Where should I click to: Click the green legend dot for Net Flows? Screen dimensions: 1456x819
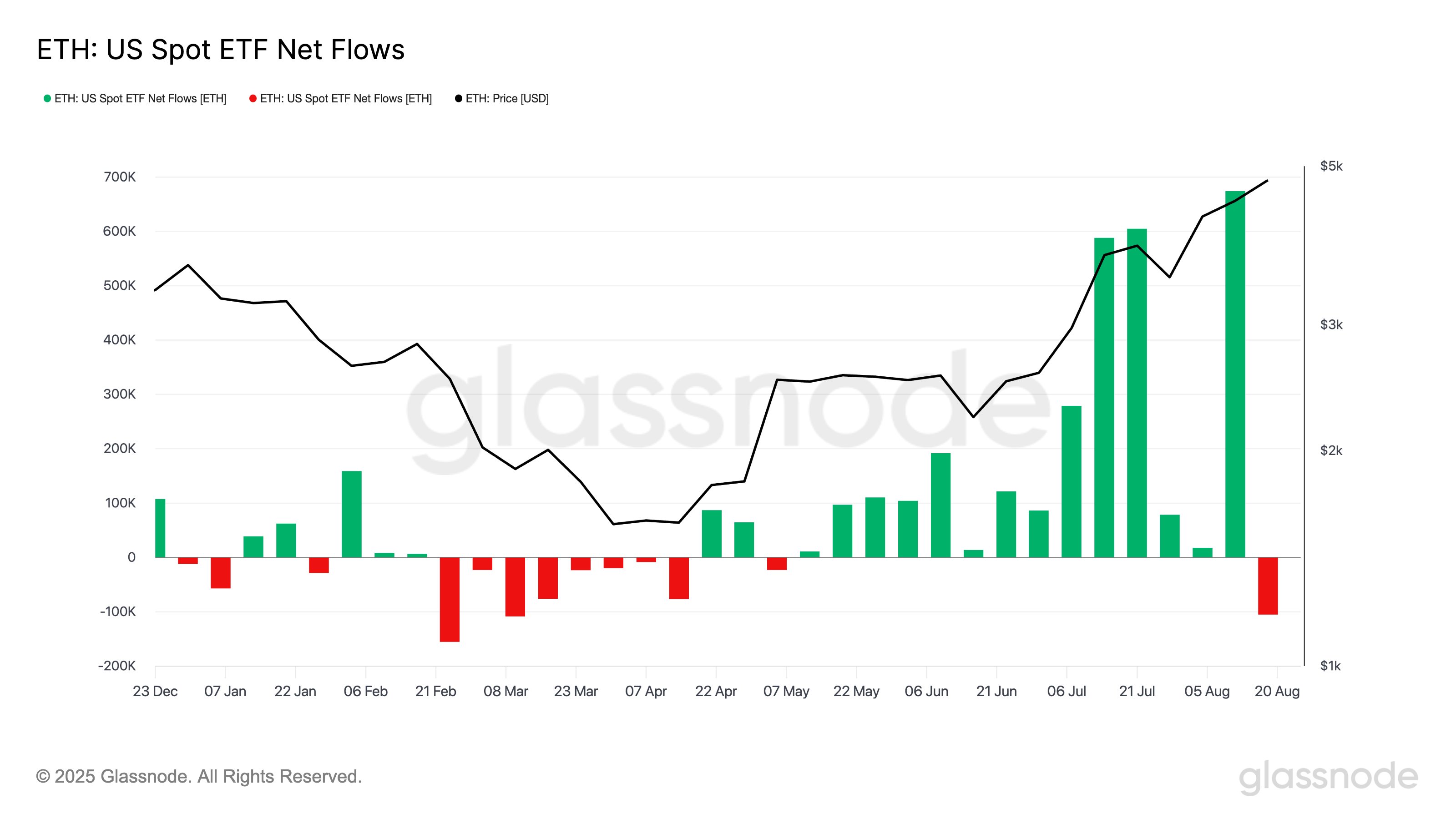(47, 98)
